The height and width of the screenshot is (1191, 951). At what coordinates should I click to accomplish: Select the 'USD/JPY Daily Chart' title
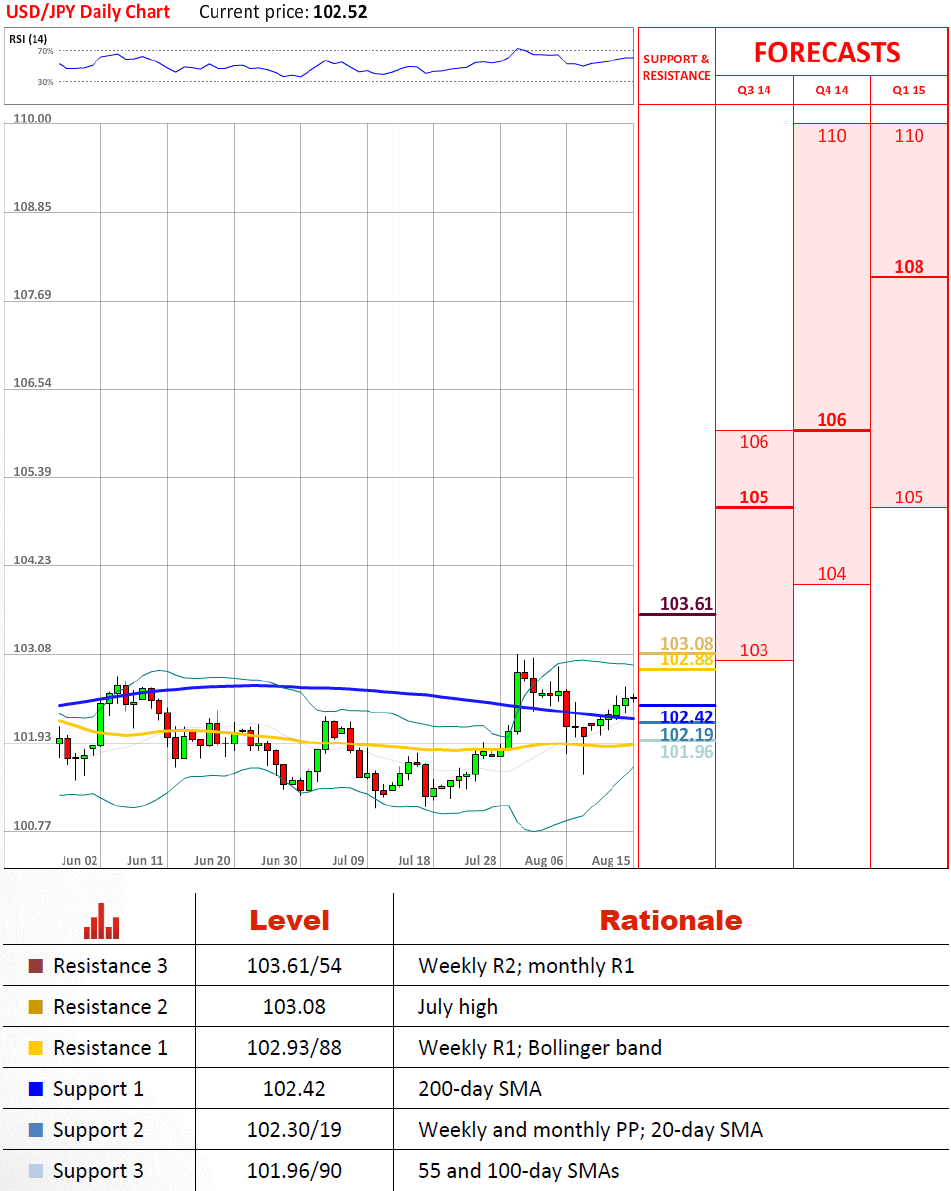coord(88,12)
